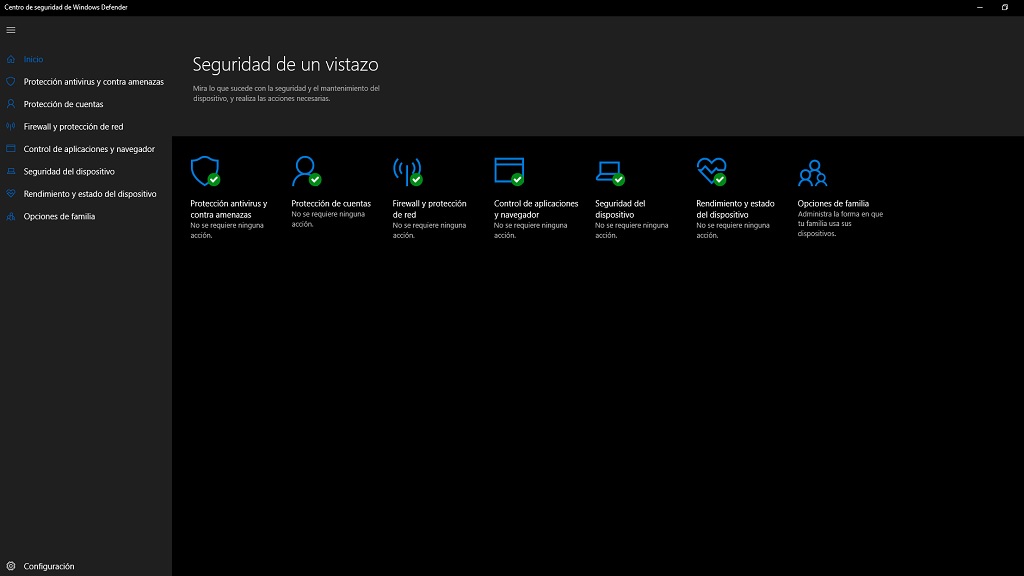Screen dimensions: 1024x576
Task: Open Seguridad del dispositivo from the sidebar
Action: 69,172
